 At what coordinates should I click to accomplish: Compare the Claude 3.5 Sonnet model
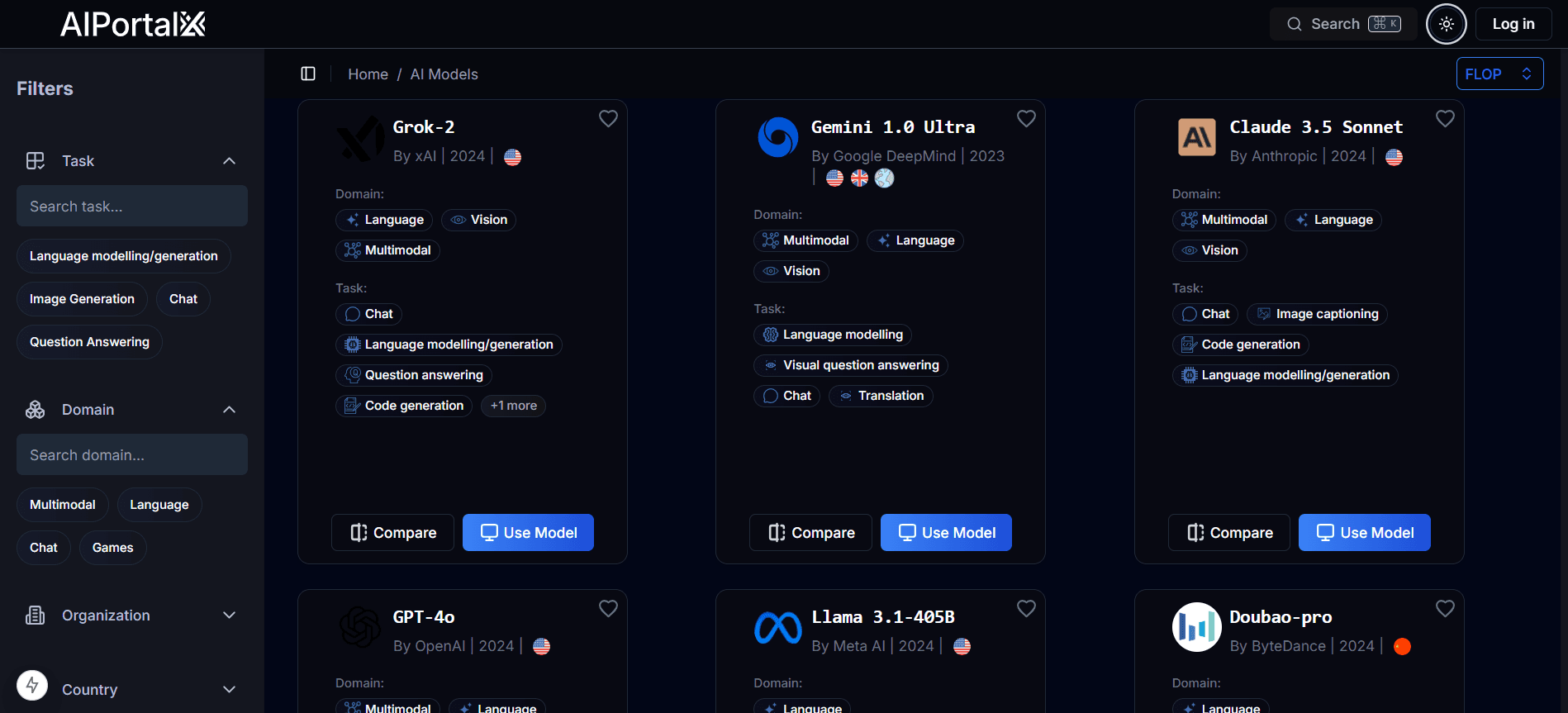coord(1229,533)
